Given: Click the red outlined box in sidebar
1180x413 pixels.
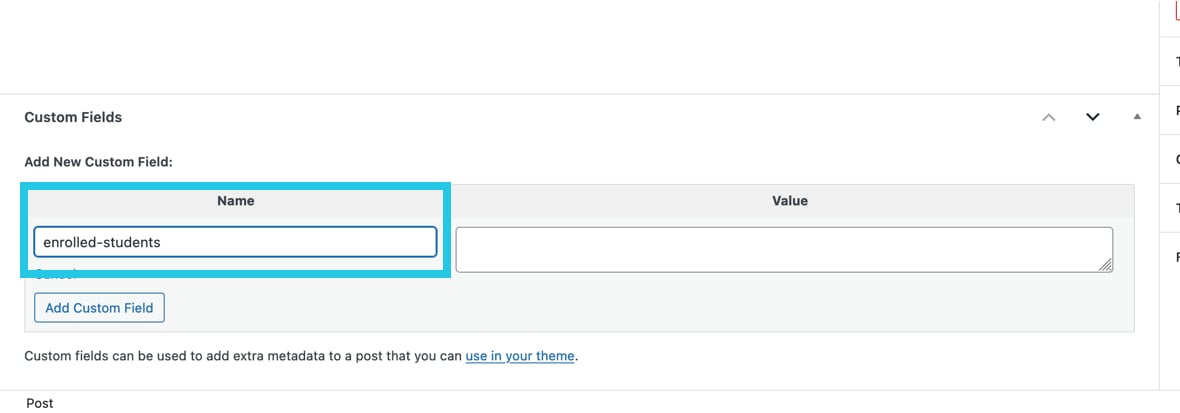Looking at the screenshot, I should 1177,11.
